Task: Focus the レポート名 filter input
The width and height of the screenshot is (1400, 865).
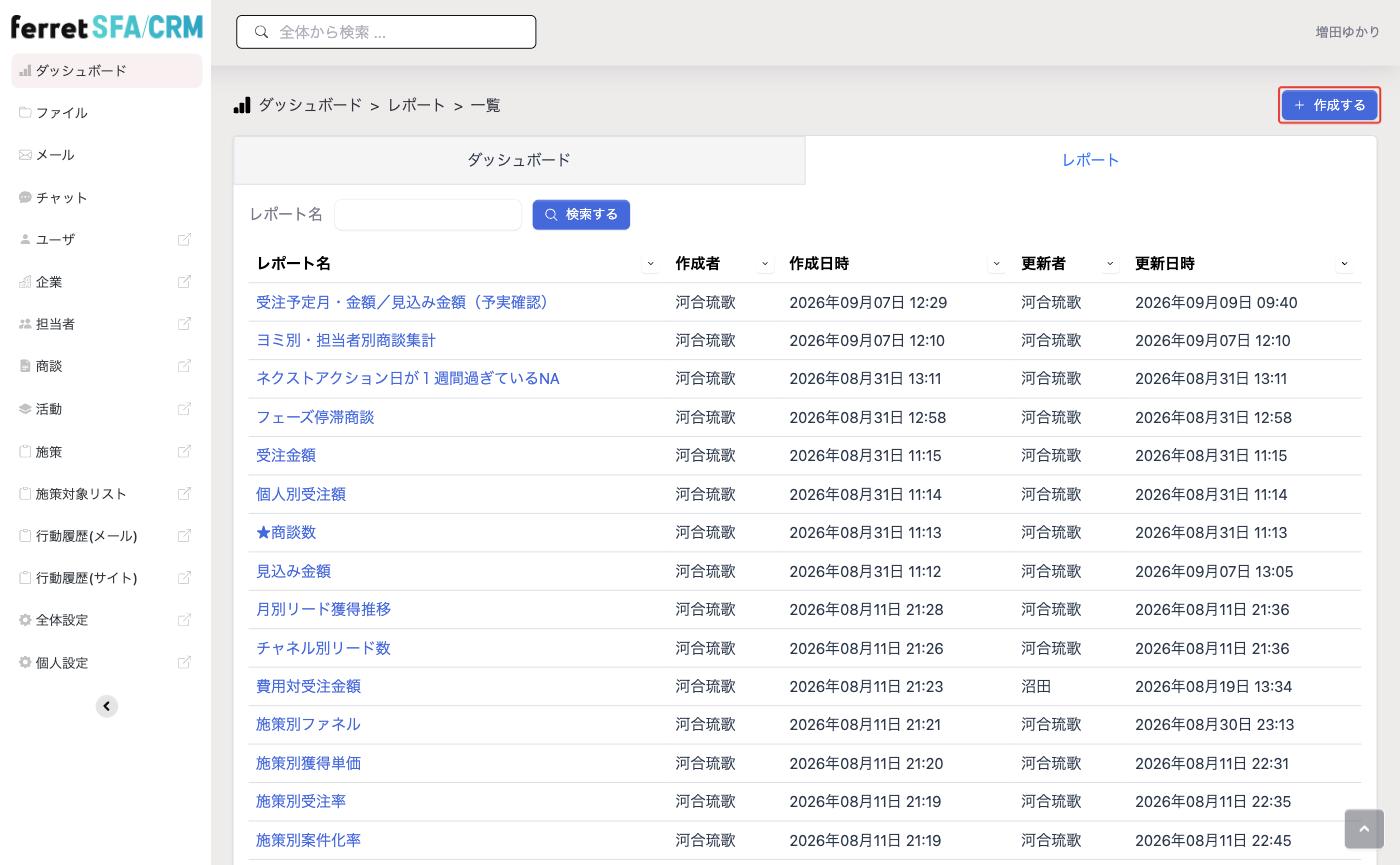Action: [428, 214]
